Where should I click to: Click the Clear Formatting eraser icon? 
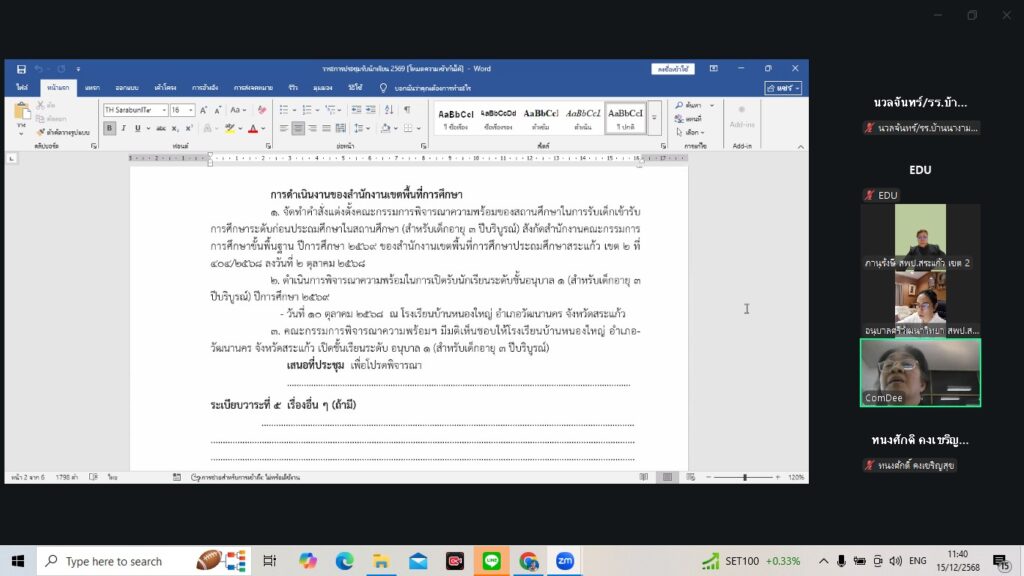point(259,110)
